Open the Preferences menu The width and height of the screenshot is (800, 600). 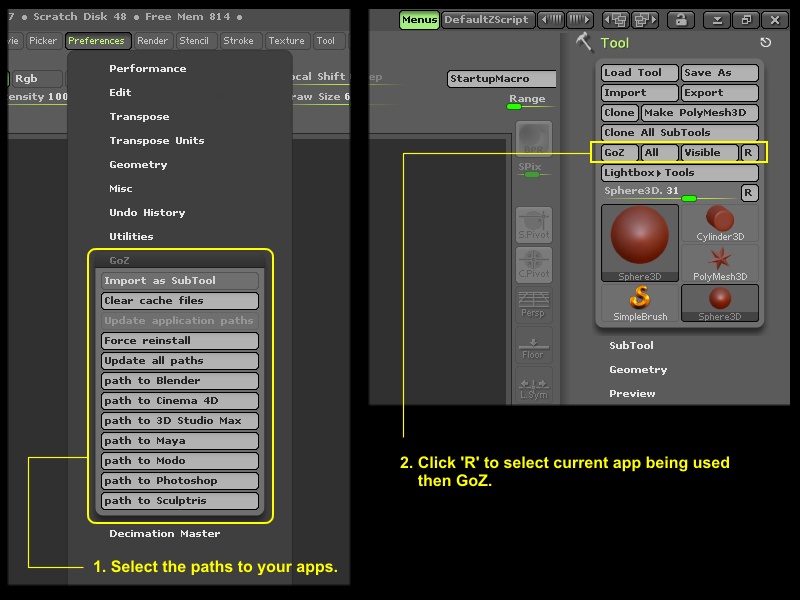[97, 41]
